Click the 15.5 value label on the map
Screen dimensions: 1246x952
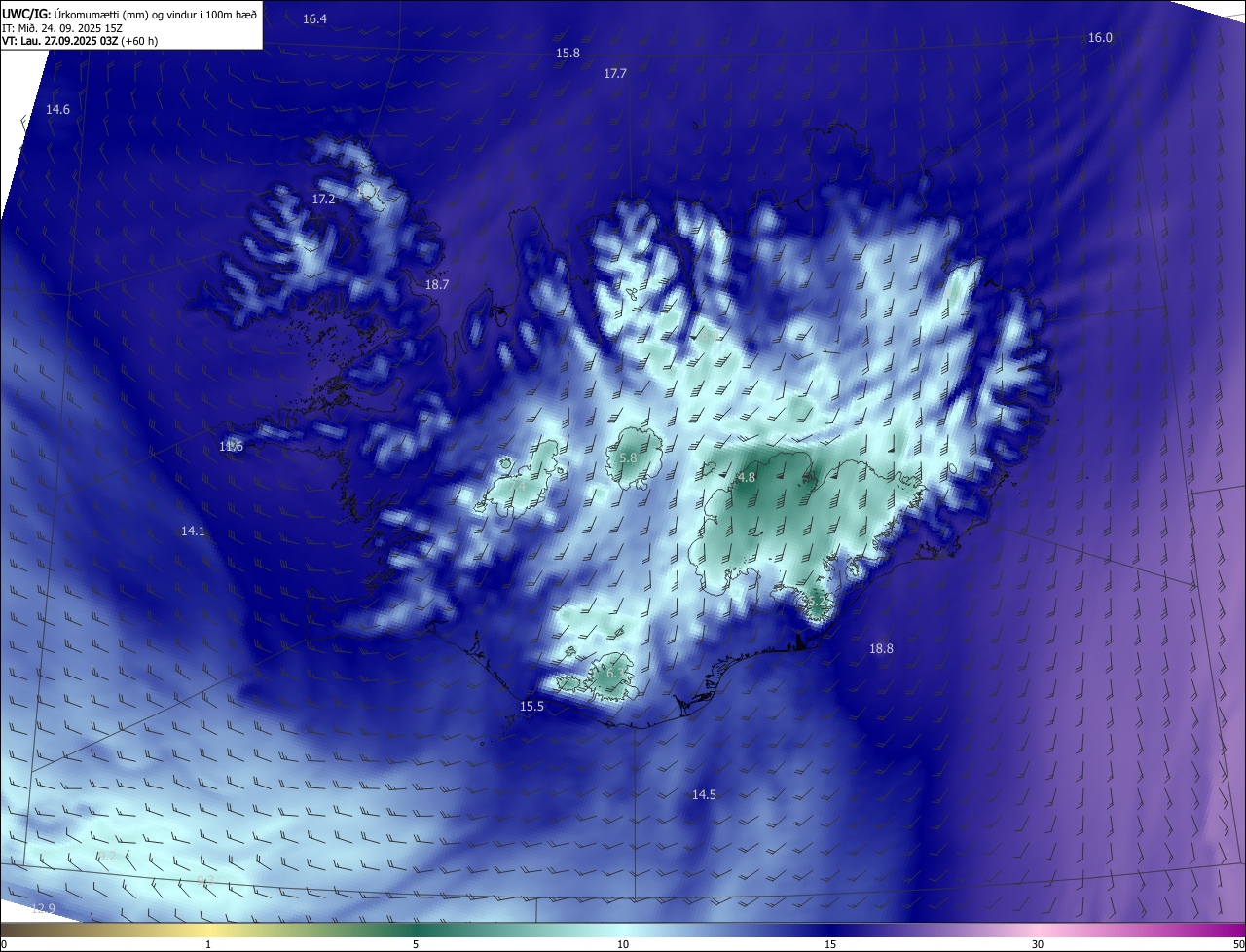(x=531, y=707)
